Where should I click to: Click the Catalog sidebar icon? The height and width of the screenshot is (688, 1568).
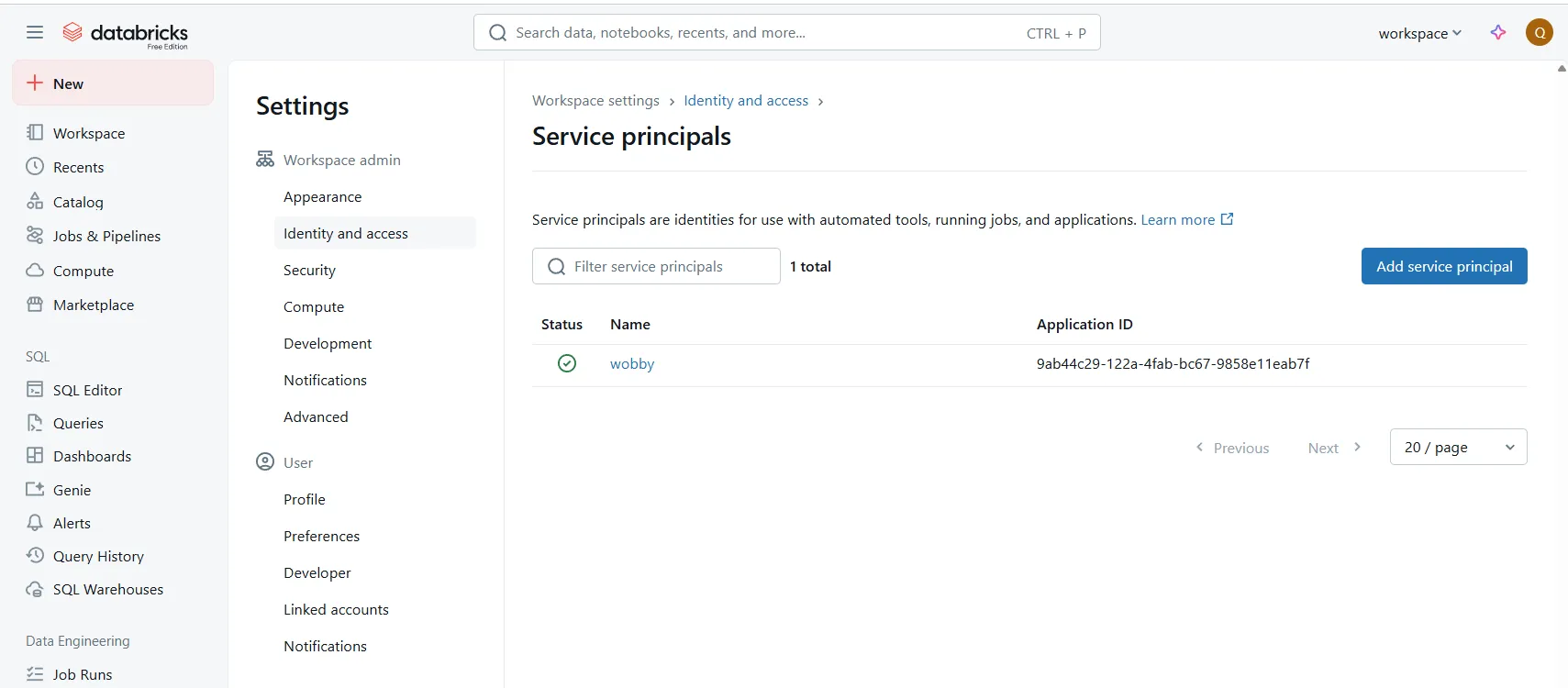pos(35,202)
